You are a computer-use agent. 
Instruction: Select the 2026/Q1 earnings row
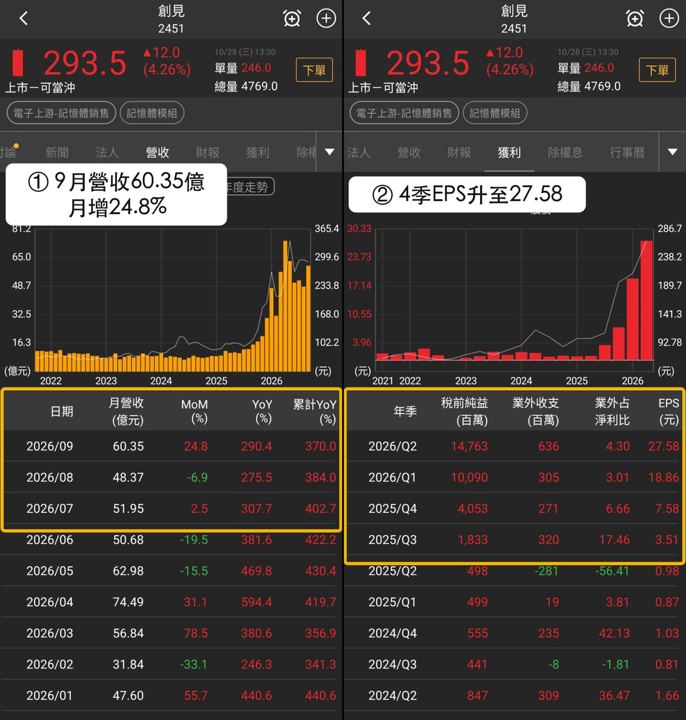pyautogui.click(x=515, y=477)
